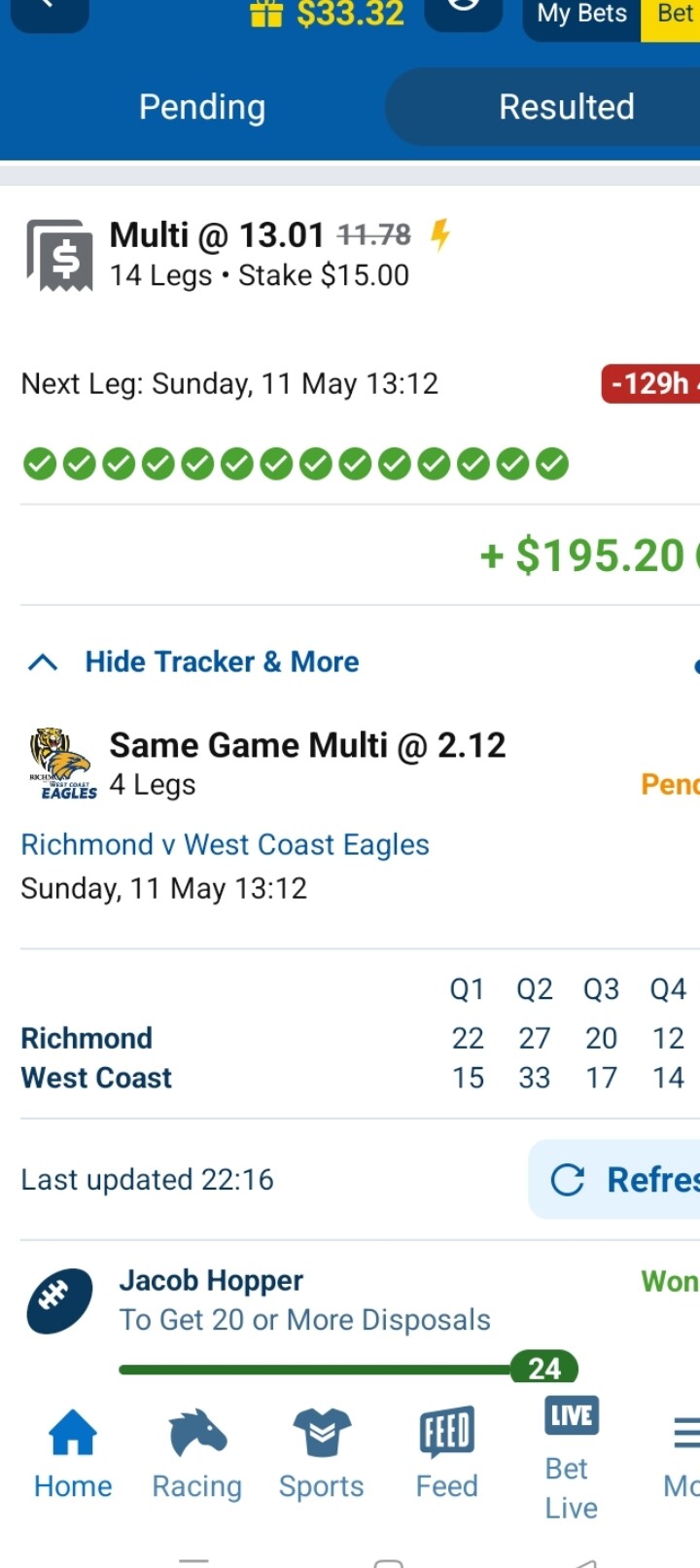The width and height of the screenshot is (700, 1568).
Task: Collapse Hide Tracker & More
Action: [x=192, y=662]
